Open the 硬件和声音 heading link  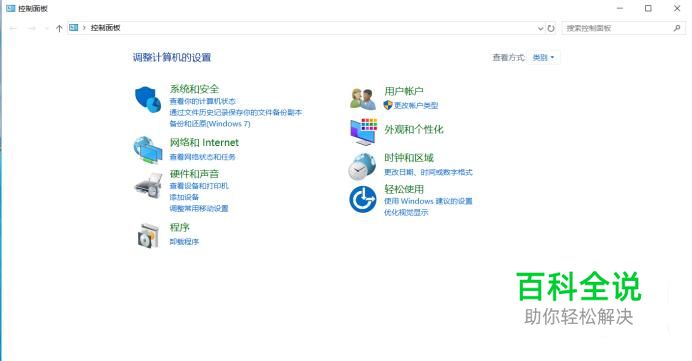click(194, 174)
